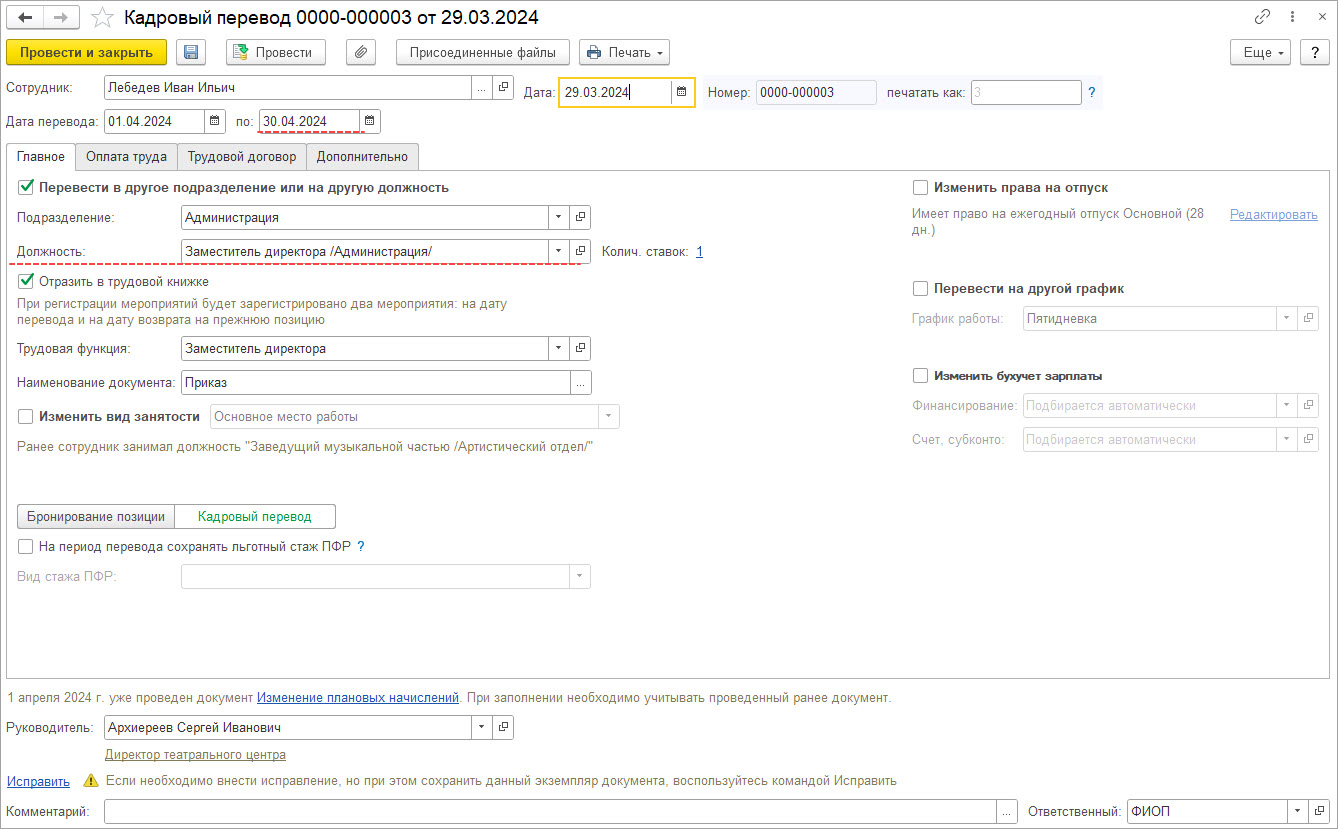Open the Счет, субконто record icon
1338x829 pixels.
coord(1308,439)
